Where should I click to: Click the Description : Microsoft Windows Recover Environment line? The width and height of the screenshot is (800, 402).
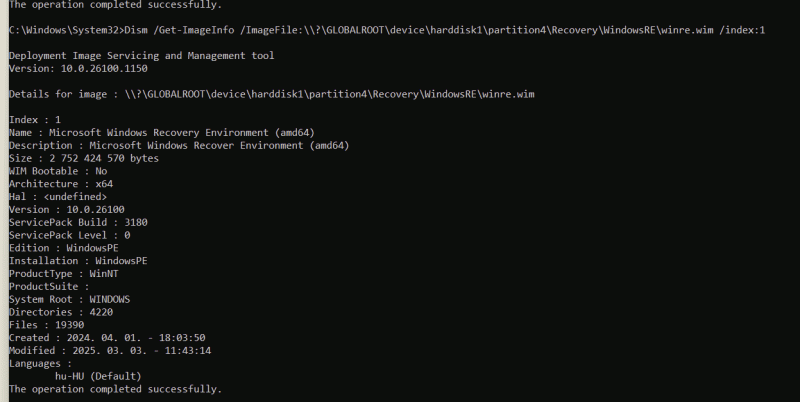[x=179, y=145]
